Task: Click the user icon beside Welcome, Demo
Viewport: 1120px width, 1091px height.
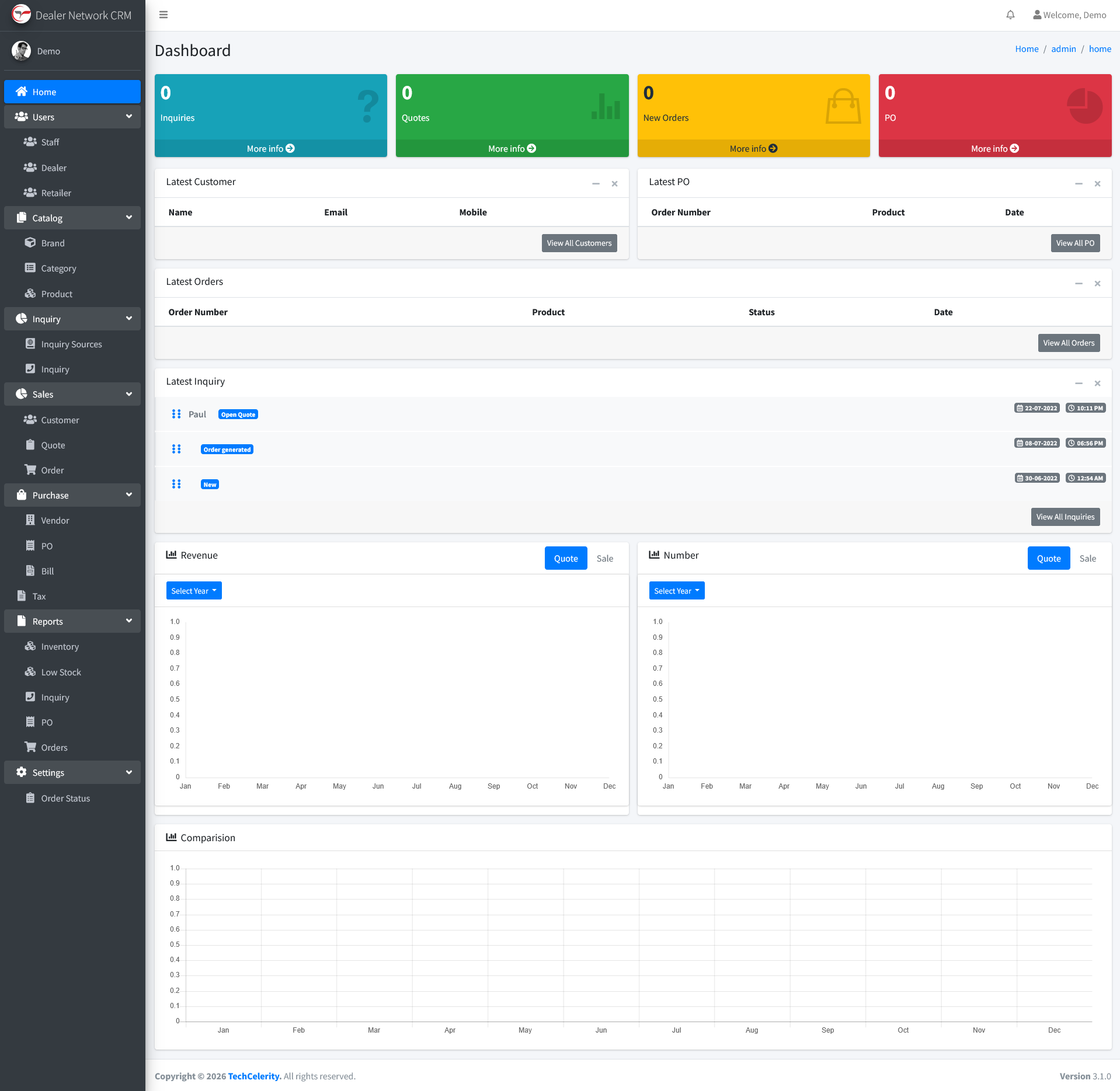Action: 1037,15
